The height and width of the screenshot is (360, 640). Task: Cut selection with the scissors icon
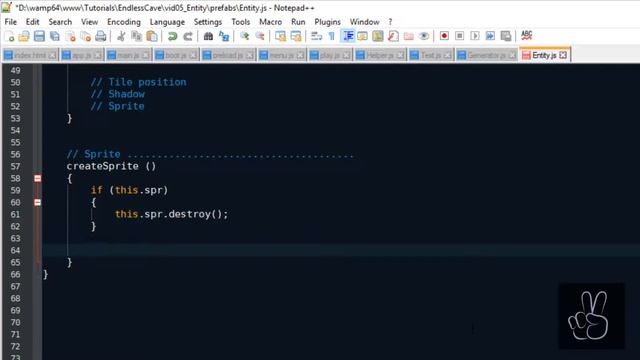tap(121, 36)
